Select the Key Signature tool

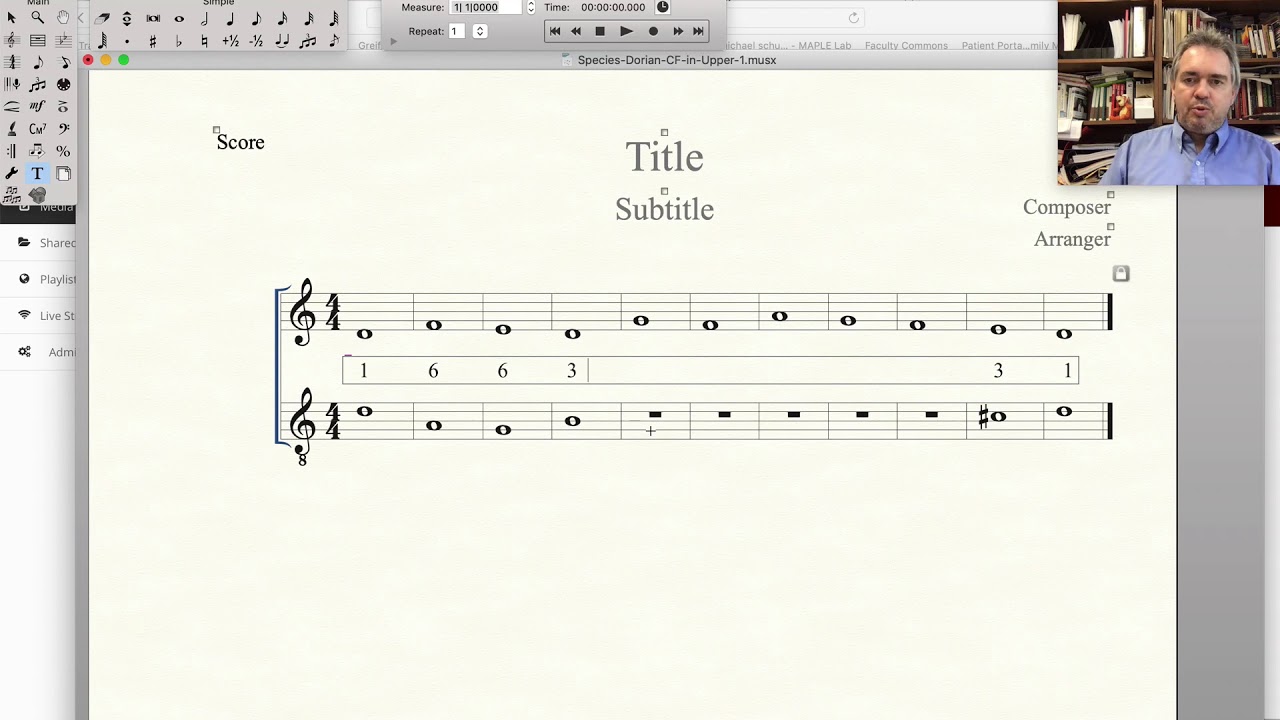(x=63, y=40)
